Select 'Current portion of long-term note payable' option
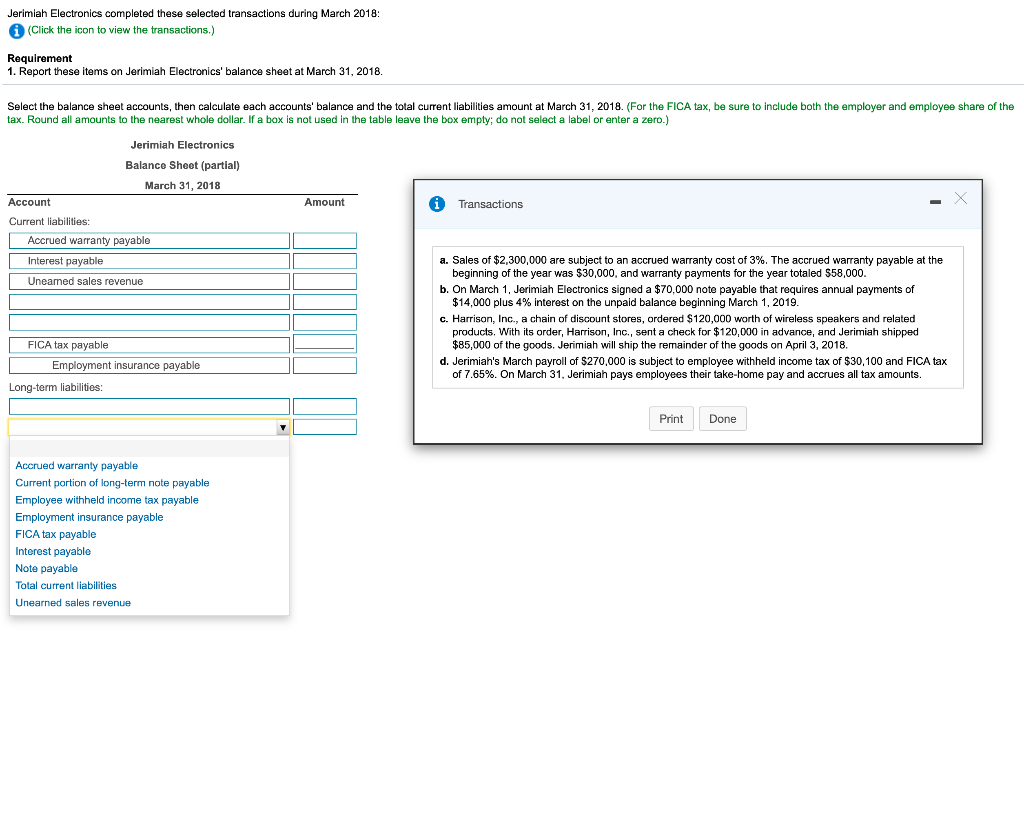Screen dimensions: 1024x821 pos(112,483)
